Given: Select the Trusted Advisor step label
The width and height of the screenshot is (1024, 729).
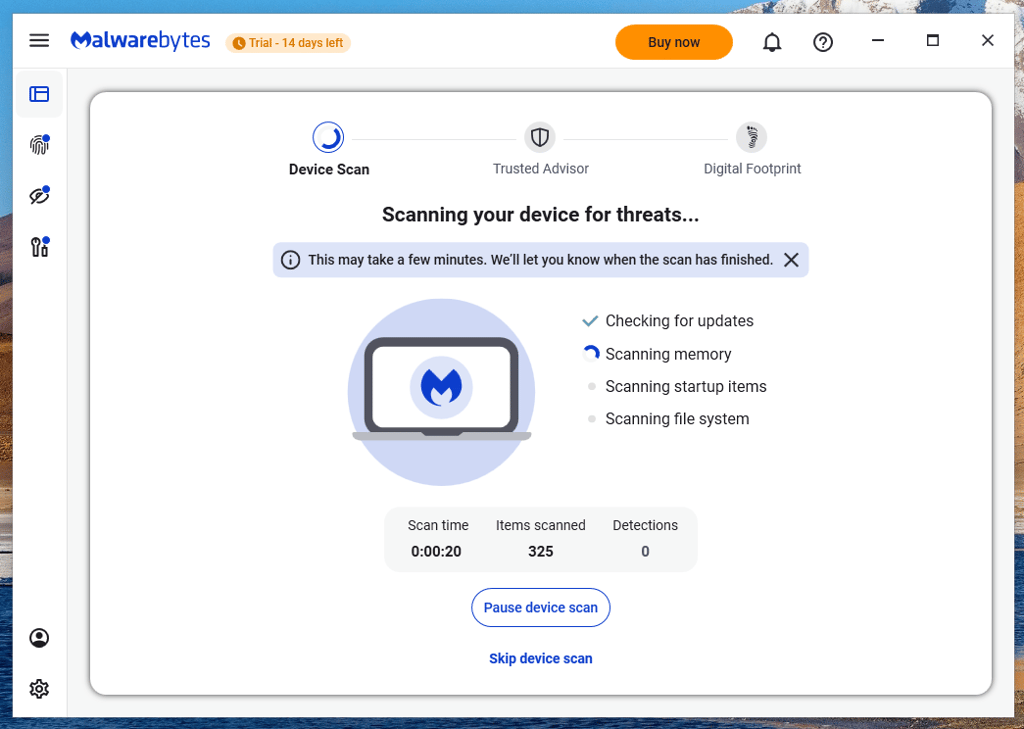Looking at the screenshot, I should [541, 169].
